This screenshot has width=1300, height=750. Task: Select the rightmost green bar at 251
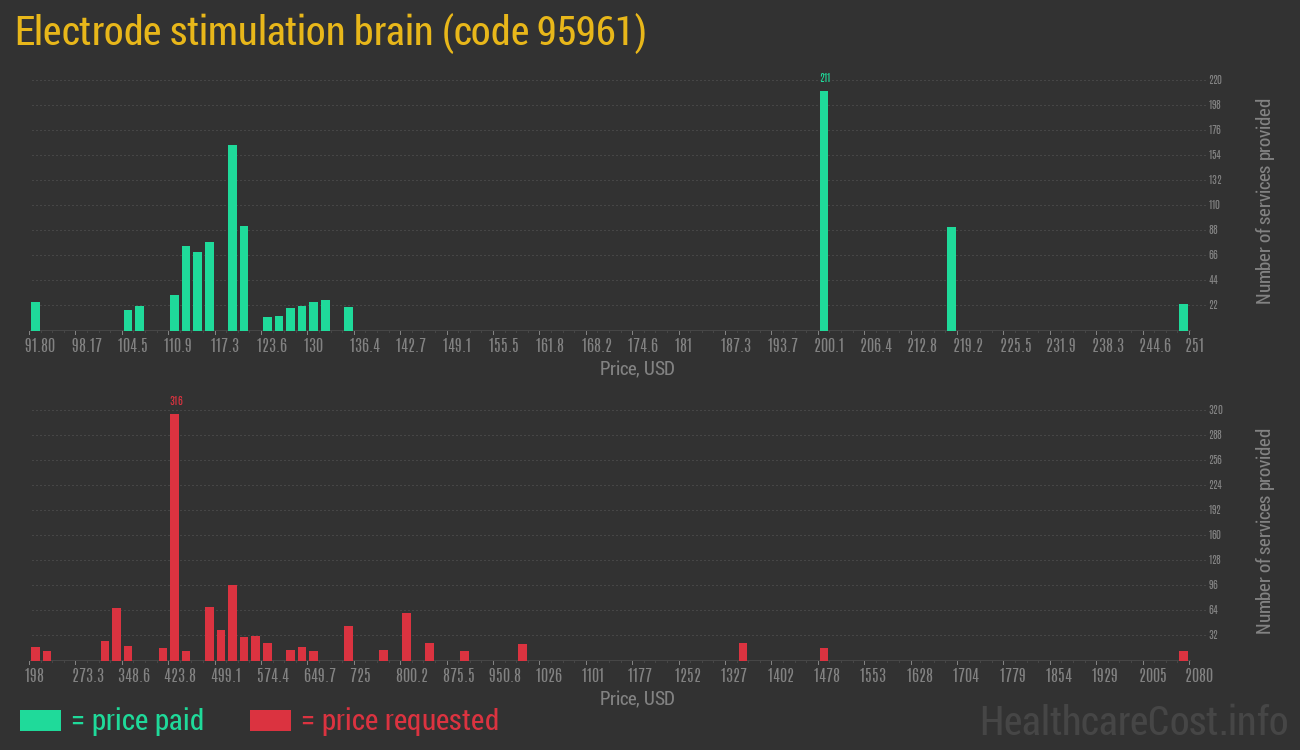pyautogui.click(x=1185, y=315)
